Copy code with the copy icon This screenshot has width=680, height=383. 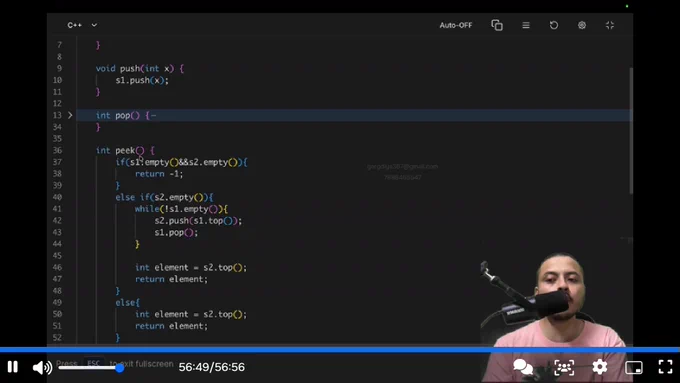[x=497, y=25]
